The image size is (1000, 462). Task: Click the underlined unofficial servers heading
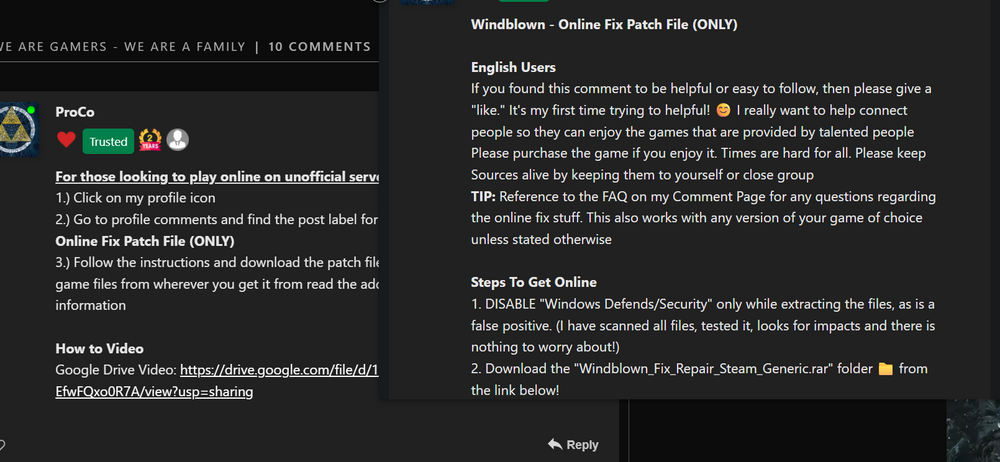pyautogui.click(x=217, y=176)
